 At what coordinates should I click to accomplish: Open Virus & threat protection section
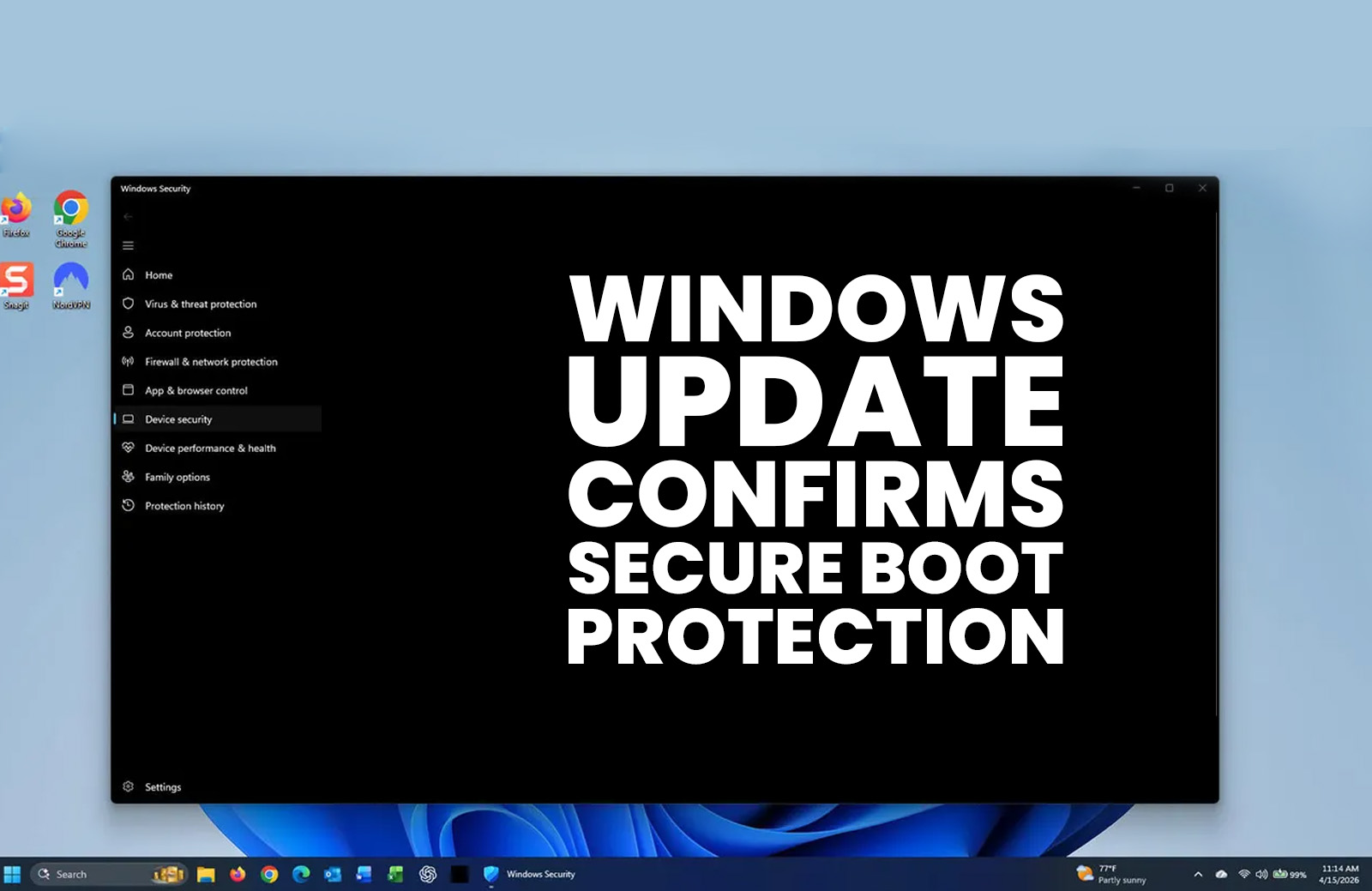click(200, 304)
